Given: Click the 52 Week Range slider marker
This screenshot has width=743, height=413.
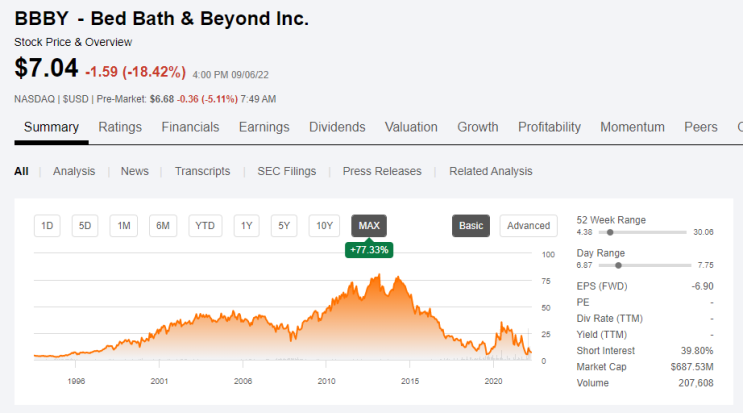Looking at the screenshot, I should coord(610,233).
